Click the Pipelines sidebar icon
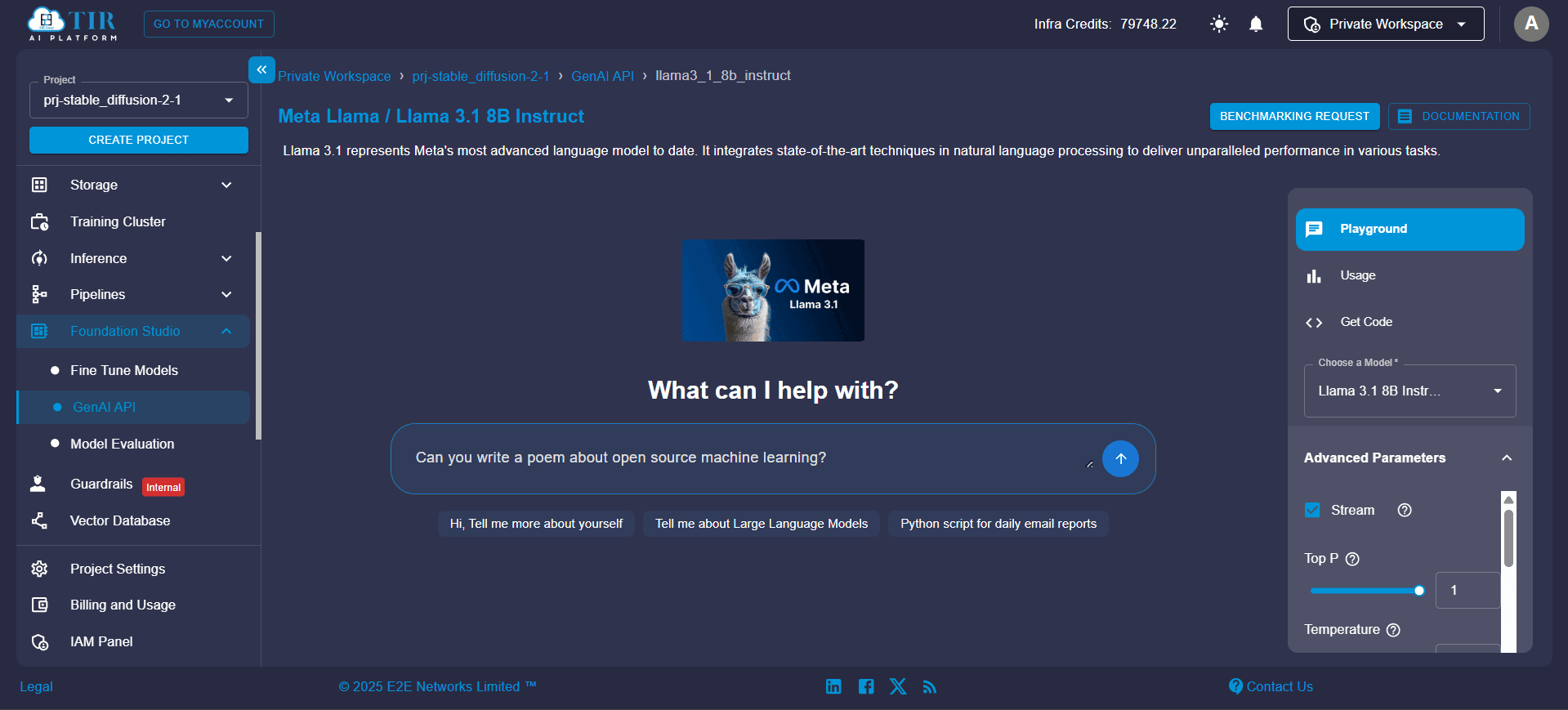 (39, 294)
